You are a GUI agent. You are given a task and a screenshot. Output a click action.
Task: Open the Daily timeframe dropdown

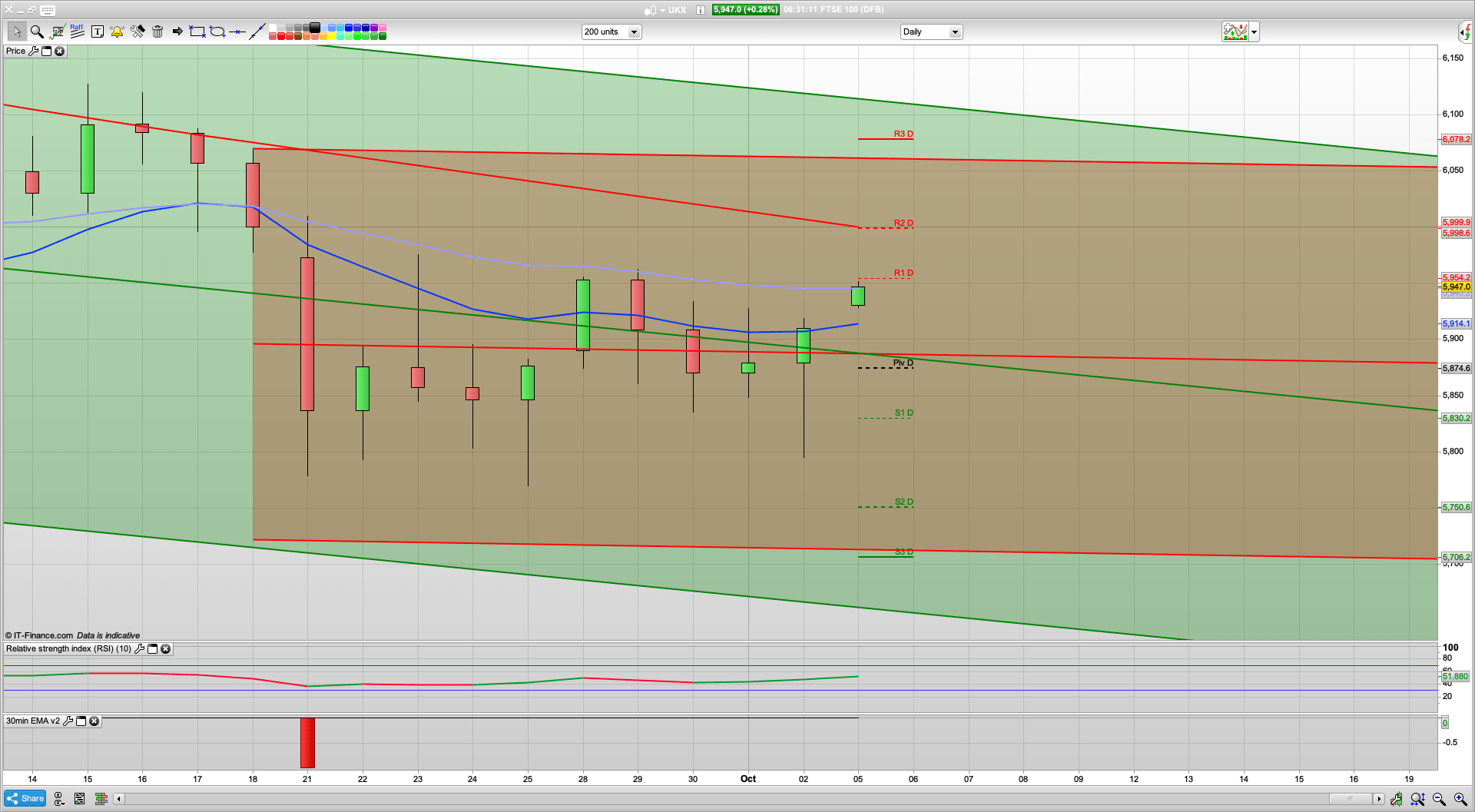point(954,31)
